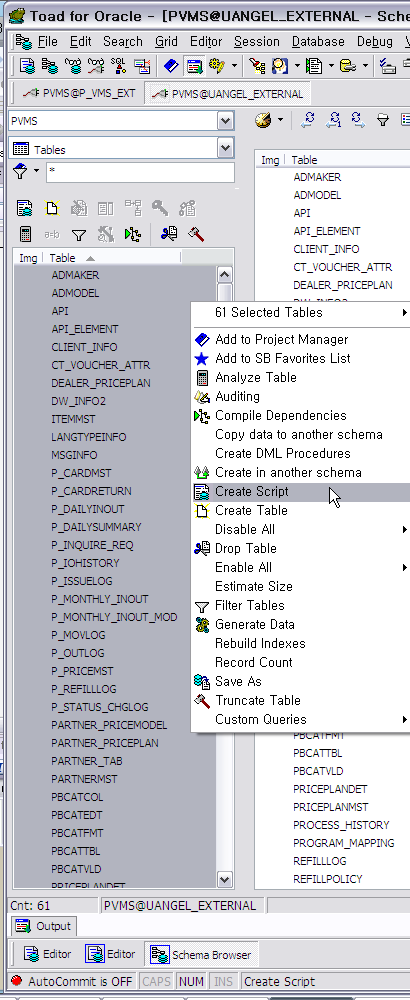
Task: Select P_MONTHLY_INOUT_MOD in the left list
Action: [114, 617]
